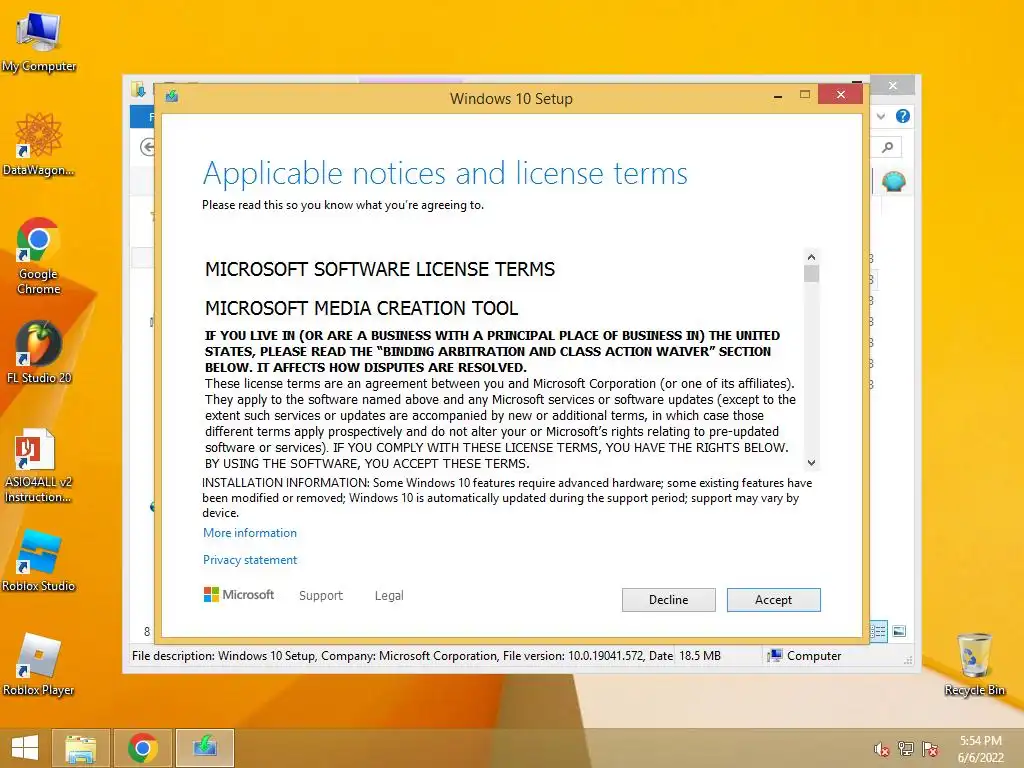Click the 'Applicable notices and license terms' title
This screenshot has width=1024, height=768.
pos(445,174)
